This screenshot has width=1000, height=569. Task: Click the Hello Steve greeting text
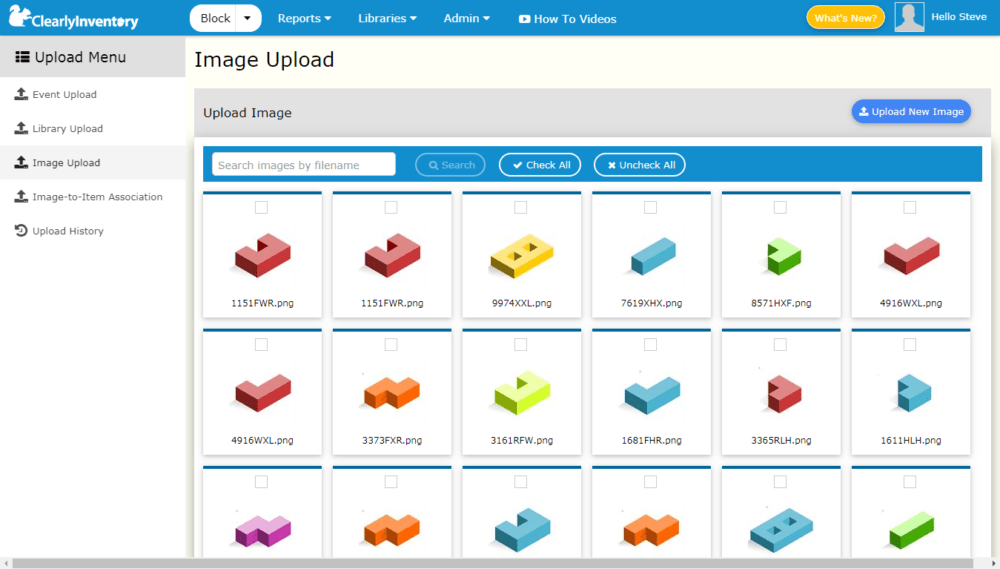959,17
